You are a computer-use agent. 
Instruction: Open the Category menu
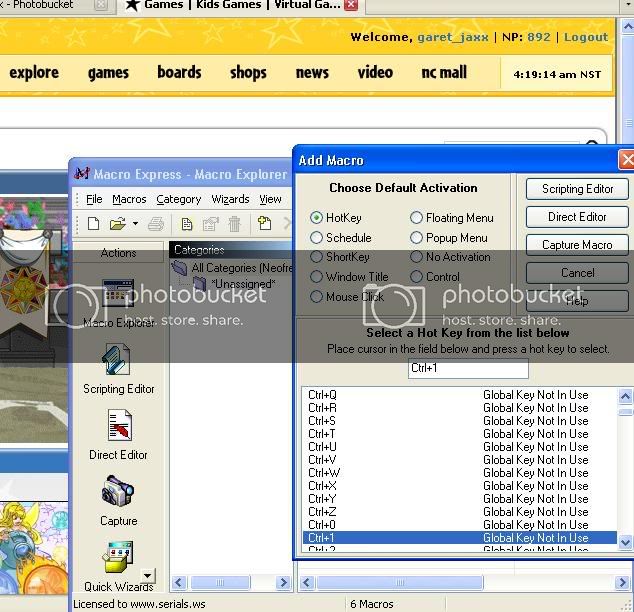(x=178, y=199)
